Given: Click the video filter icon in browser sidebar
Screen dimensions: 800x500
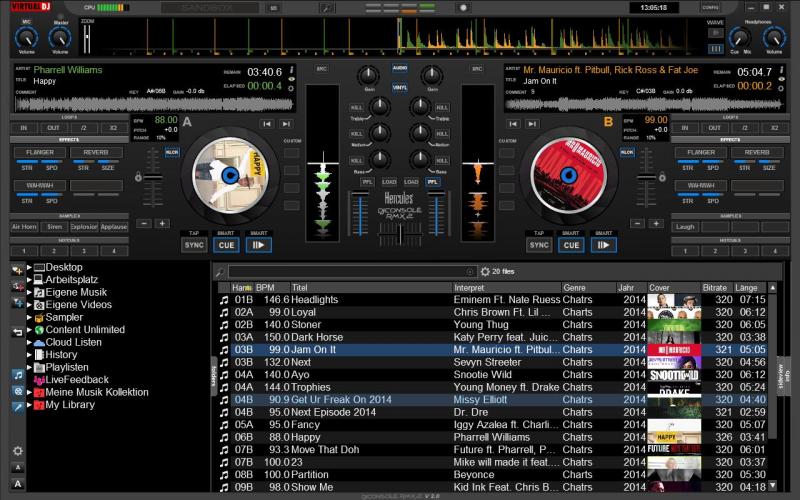Looking at the screenshot, I should pyautogui.click(x=18, y=390).
